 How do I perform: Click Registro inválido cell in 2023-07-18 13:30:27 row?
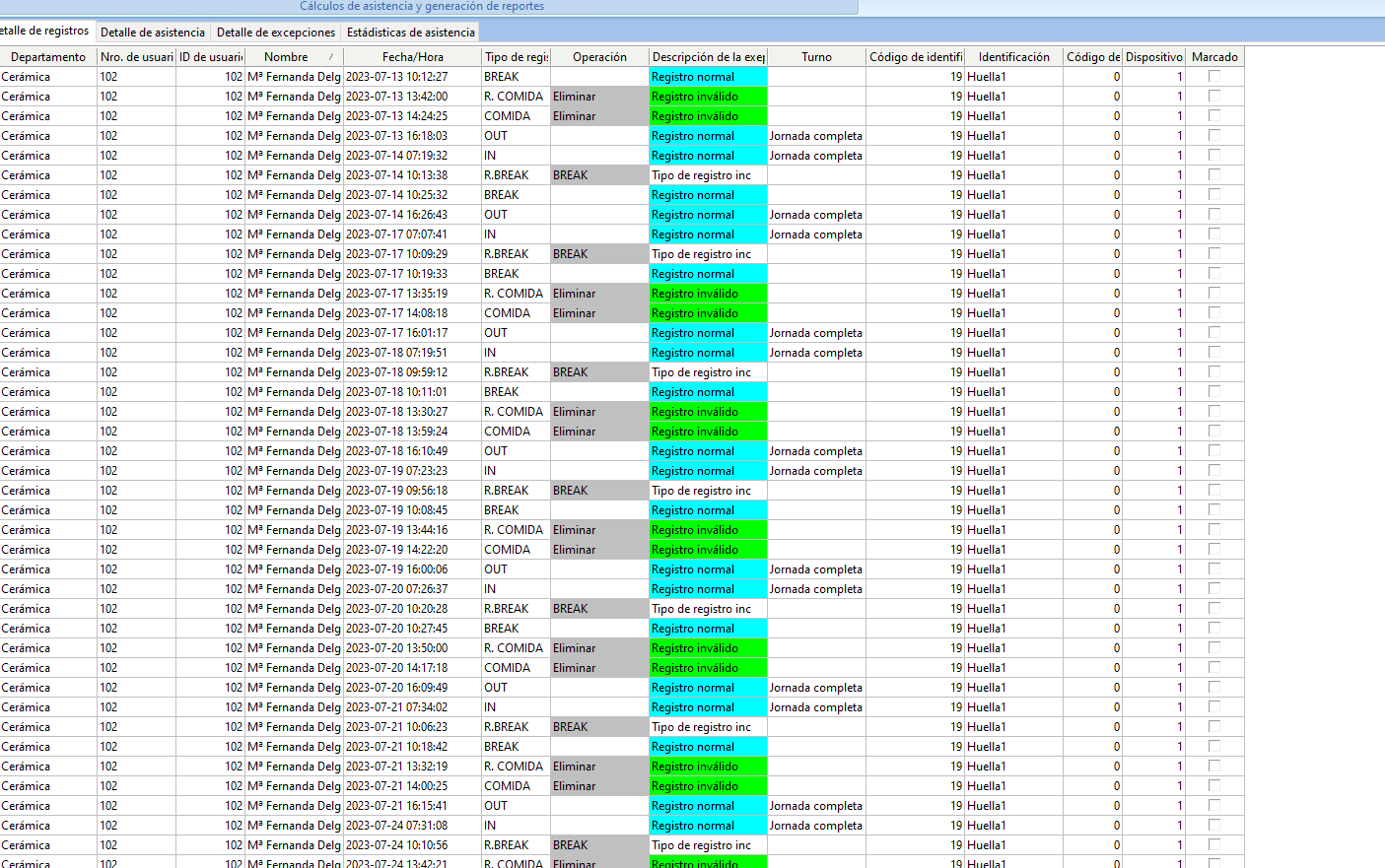pyautogui.click(x=708, y=412)
